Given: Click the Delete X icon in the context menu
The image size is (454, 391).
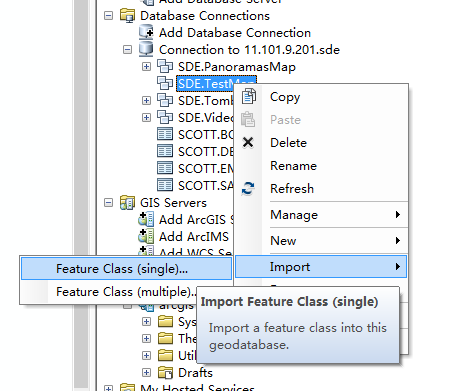Looking at the screenshot, I should pyautogui.click(x=248, y=142).
